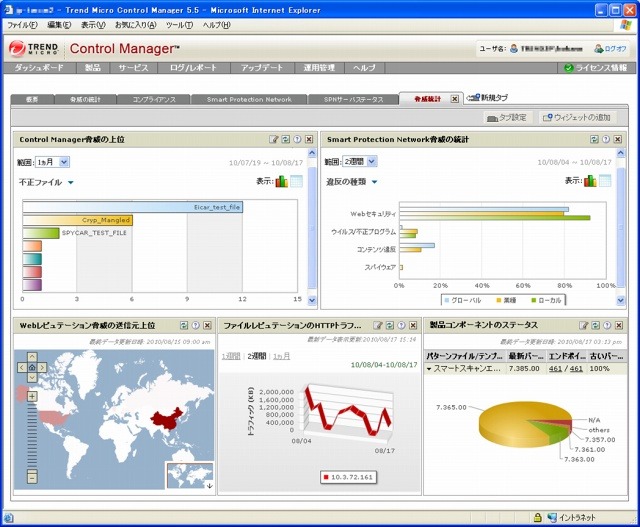Viewport: 640px width, 527px height.
Task: Select the 1週間 traffic range link
Action: click(x=231, y=356)
